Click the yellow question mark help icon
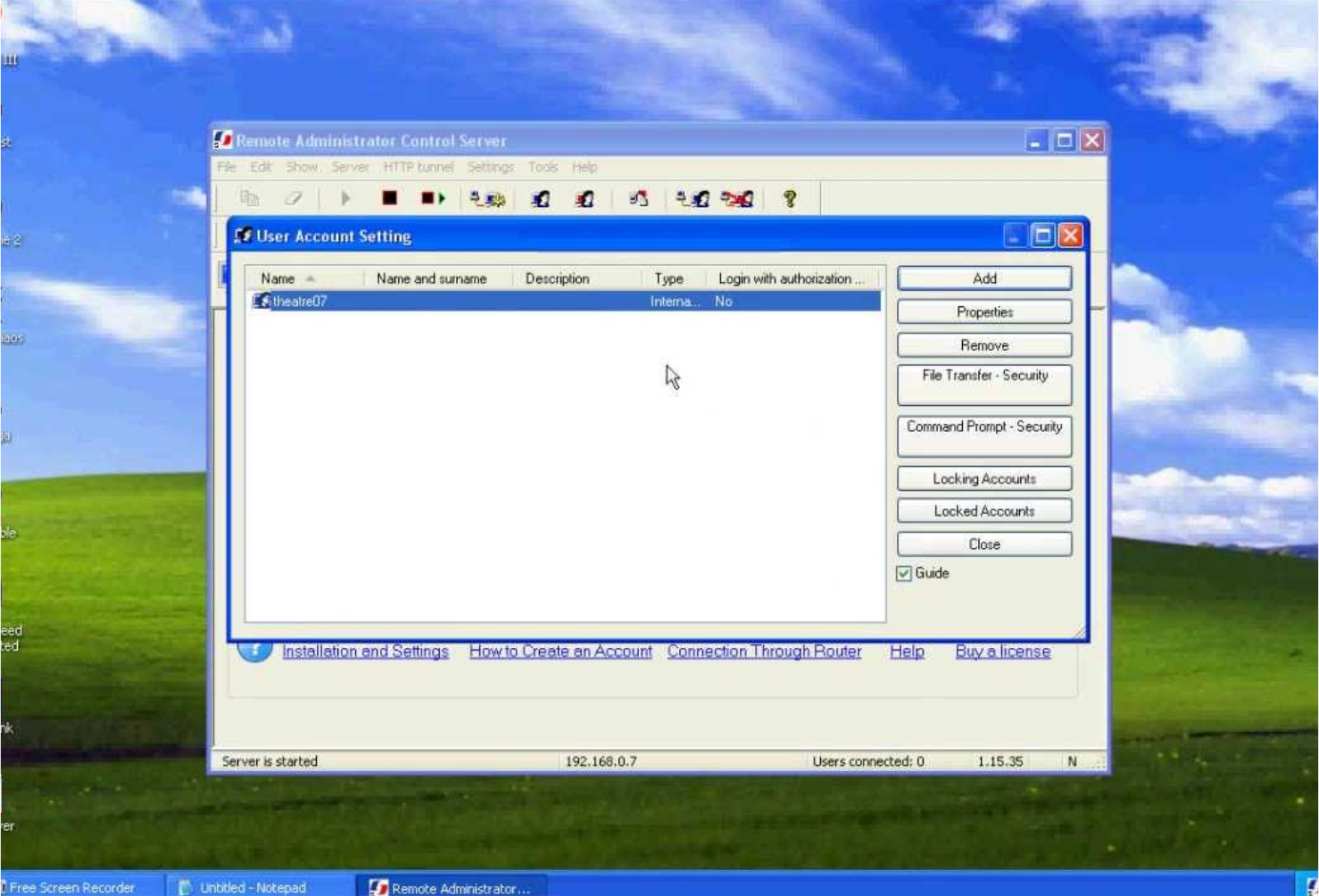The height and width of the screenshot is (896, 1319). 790,199
